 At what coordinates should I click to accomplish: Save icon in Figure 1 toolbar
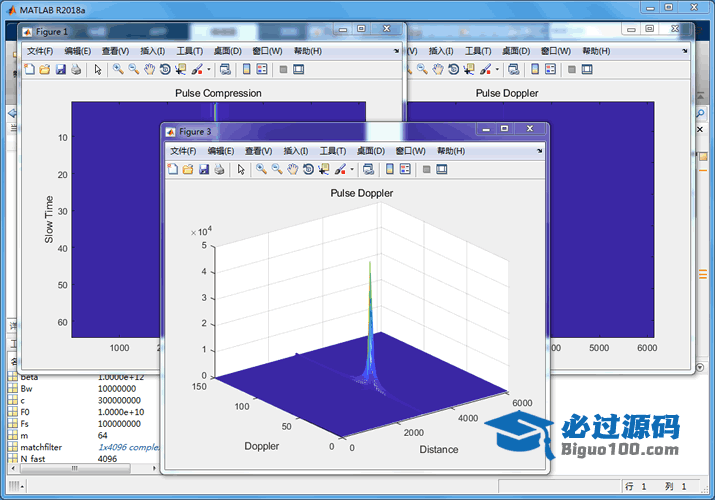61,69
